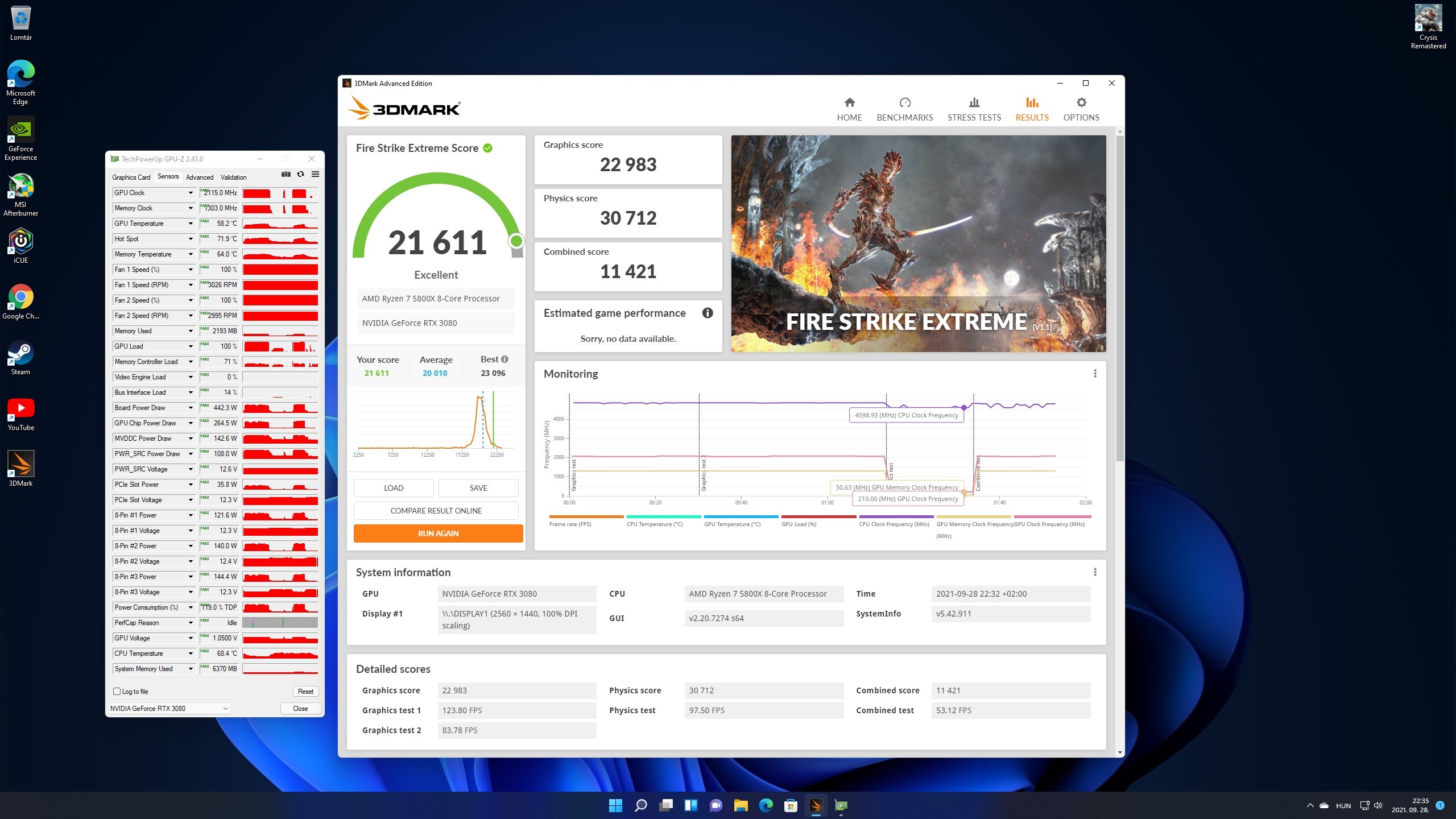Image resolution: width=1456 pixels, height=819 pixels.
Task: Click GPU-Z screenshot camera icon
Action: click(286, 175)
